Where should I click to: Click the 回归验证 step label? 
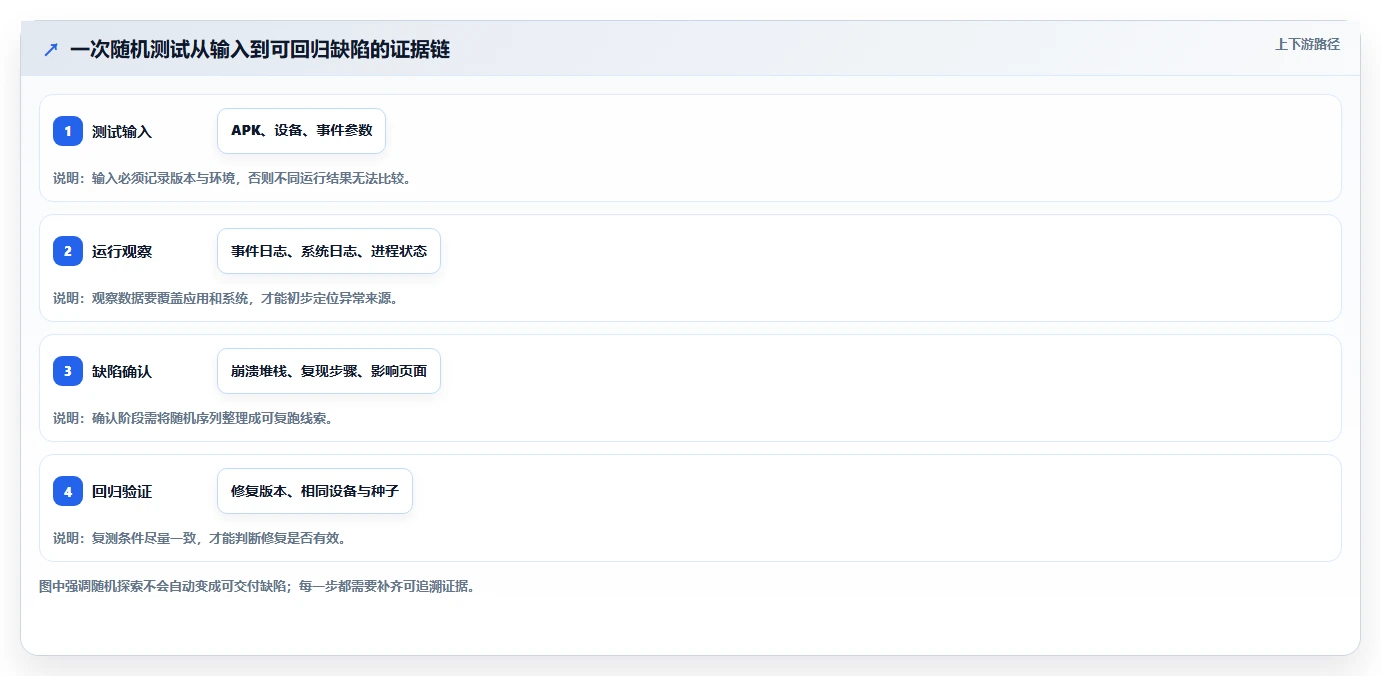pos(122,492)
